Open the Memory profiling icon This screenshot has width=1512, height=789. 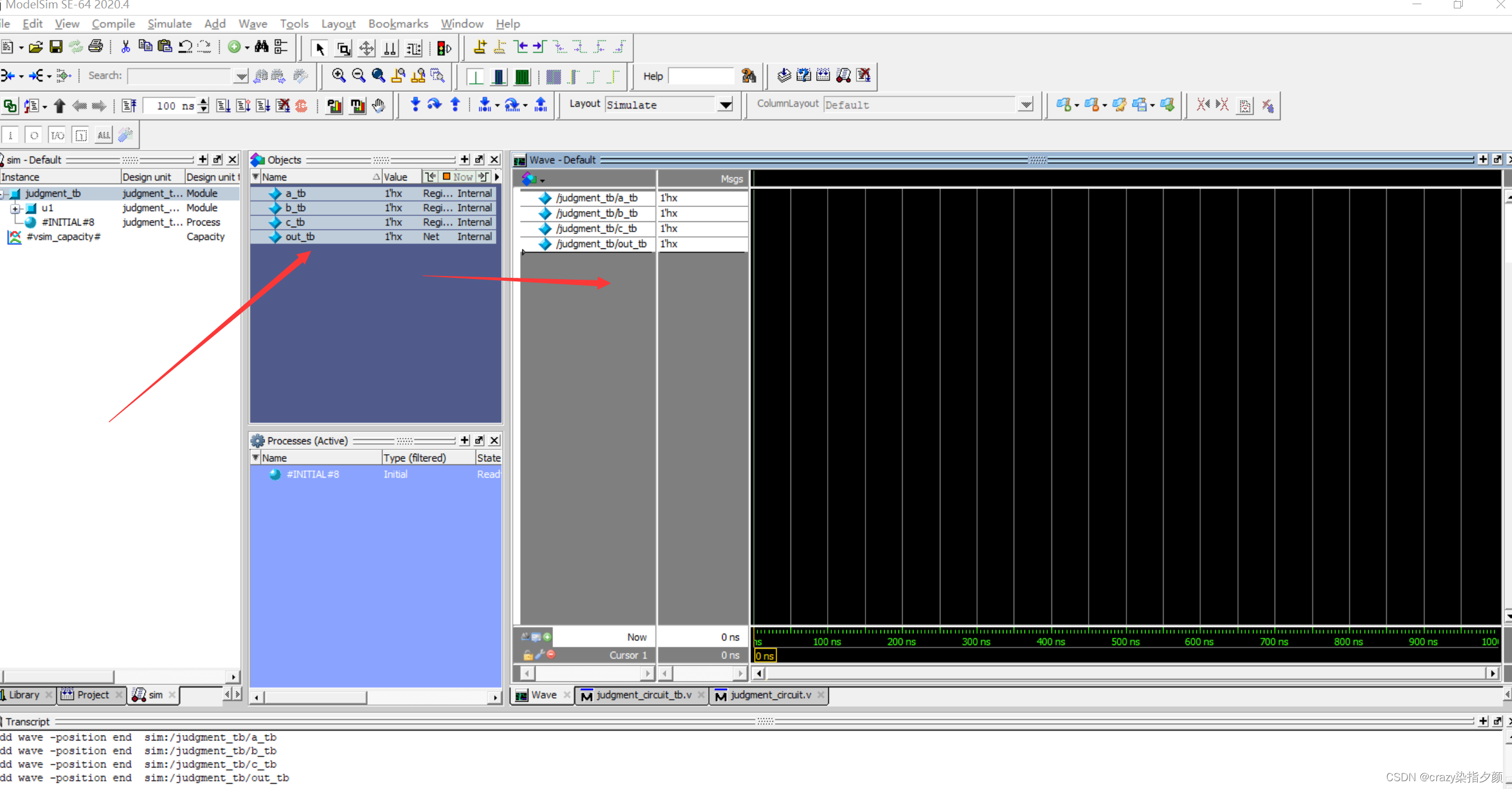coord(357,106)
